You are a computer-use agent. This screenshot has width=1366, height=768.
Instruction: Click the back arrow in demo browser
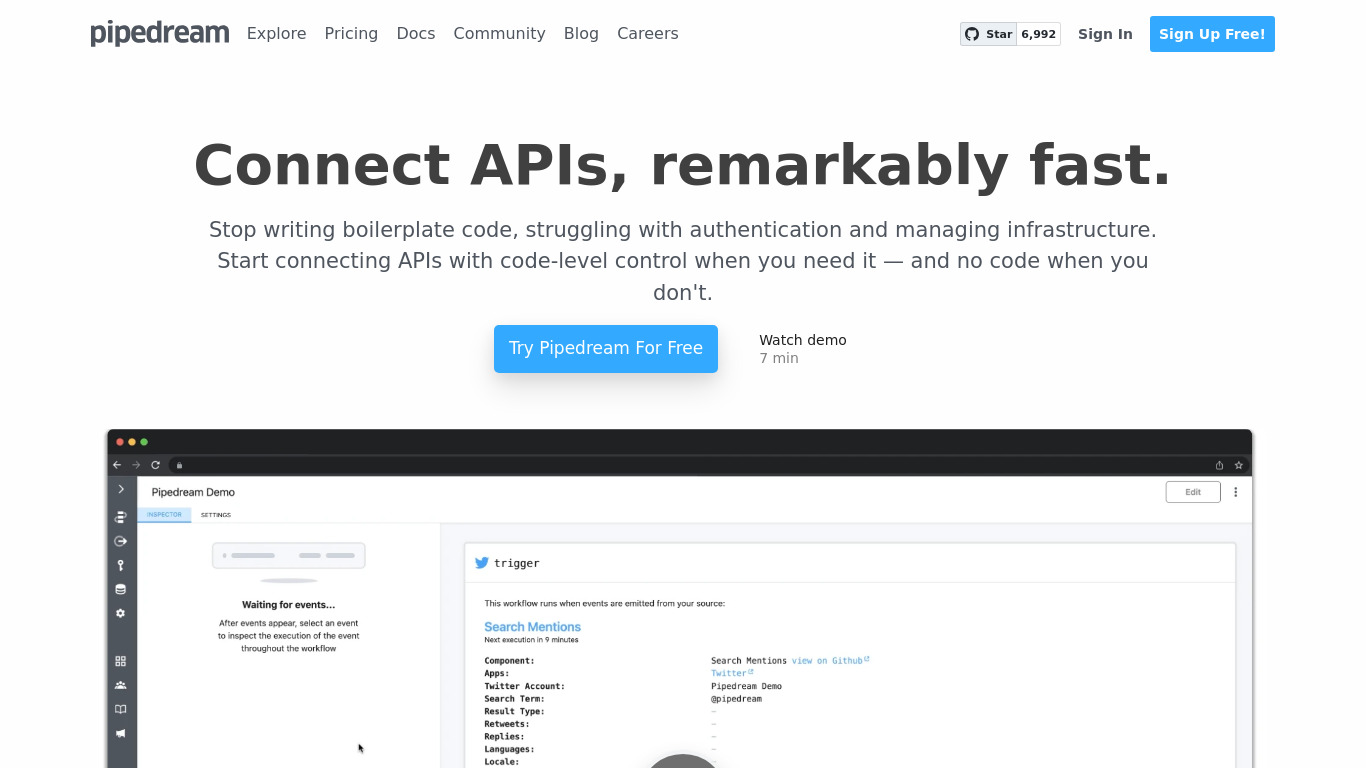click(117, 465)
